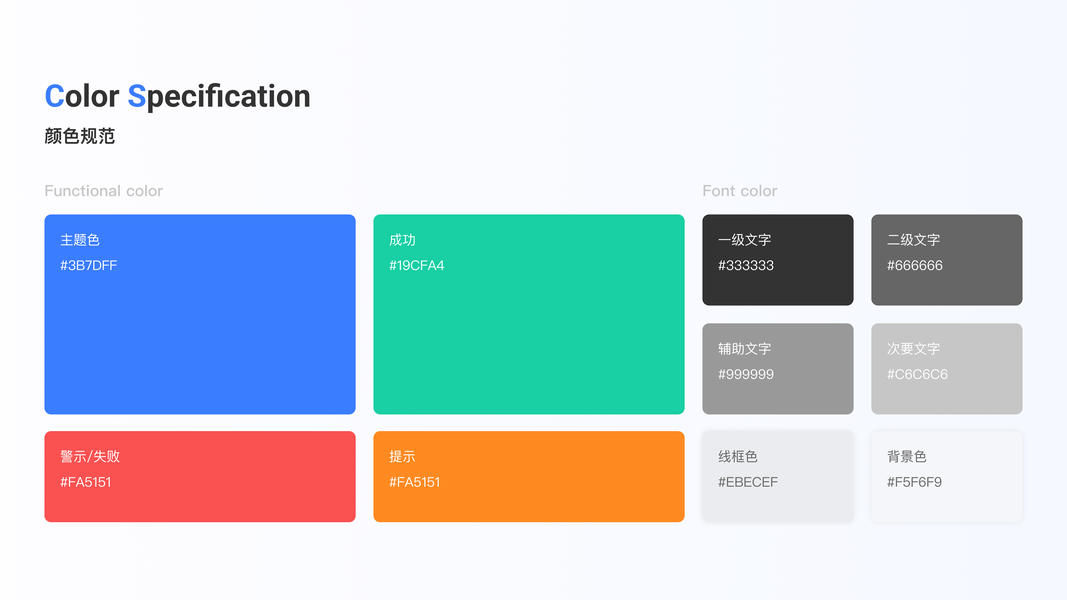Select the #666666 hex value
The width and height of the screenshot is (1067, 600).
[915, 265]
